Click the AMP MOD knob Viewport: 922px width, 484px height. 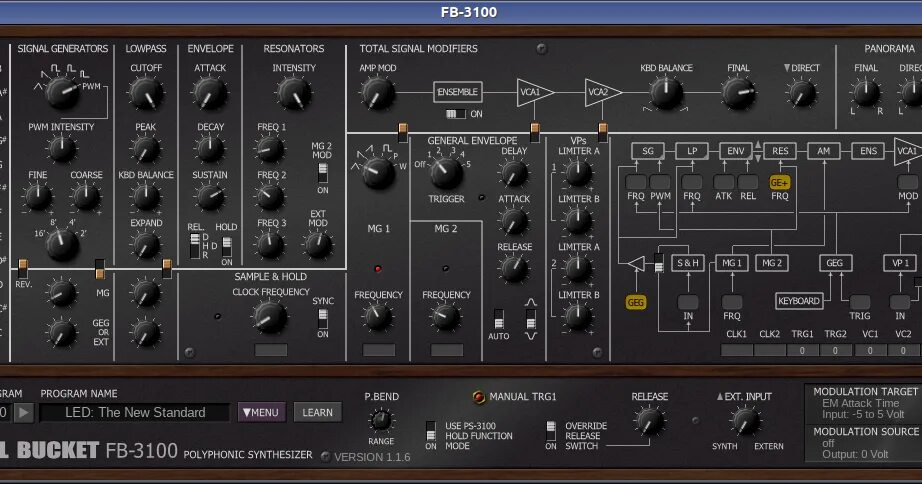click(378, 93)
